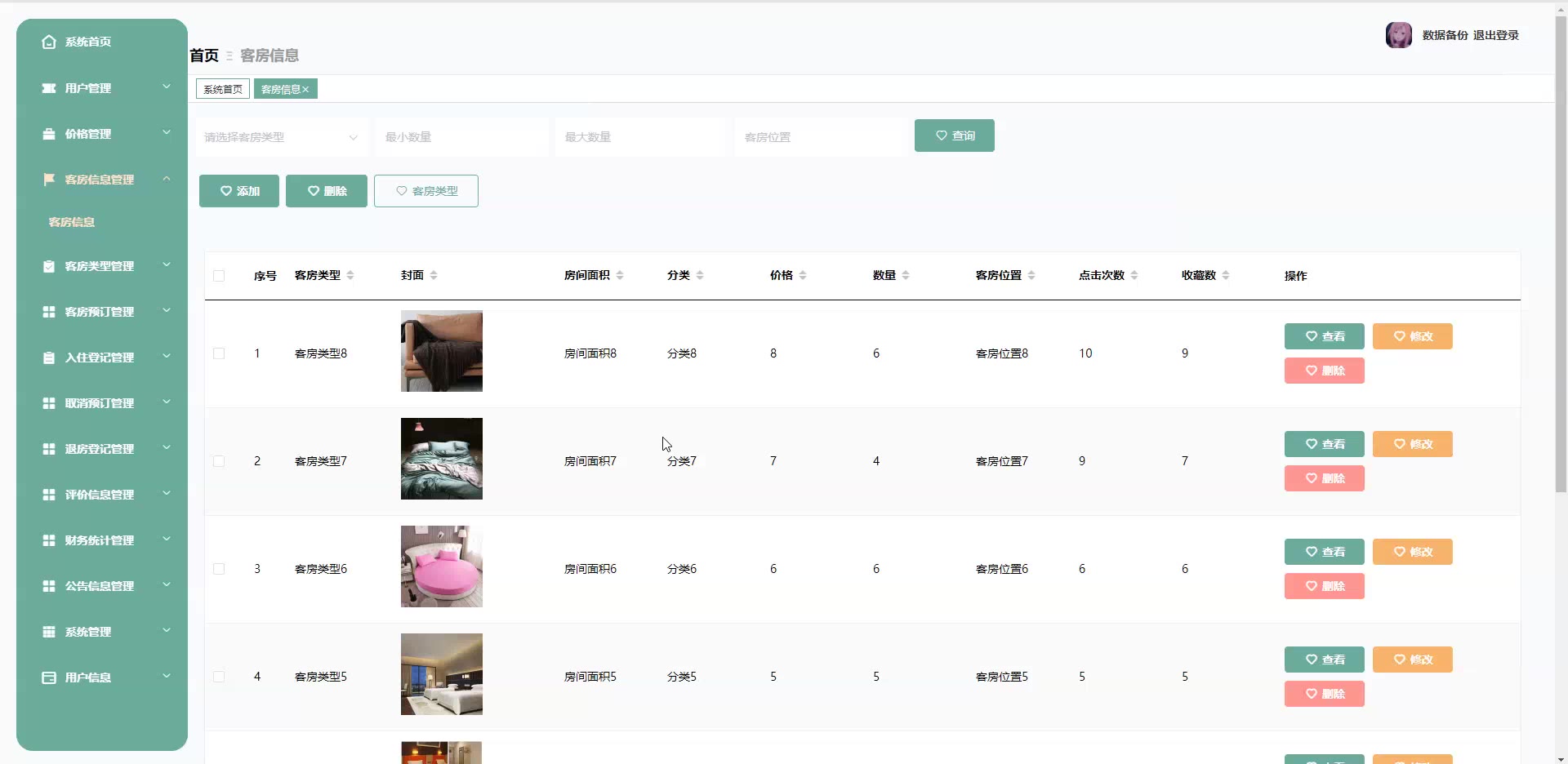Check the checkbox for row 客房类型6
The image size is (1568, 764).
point(219,569)
